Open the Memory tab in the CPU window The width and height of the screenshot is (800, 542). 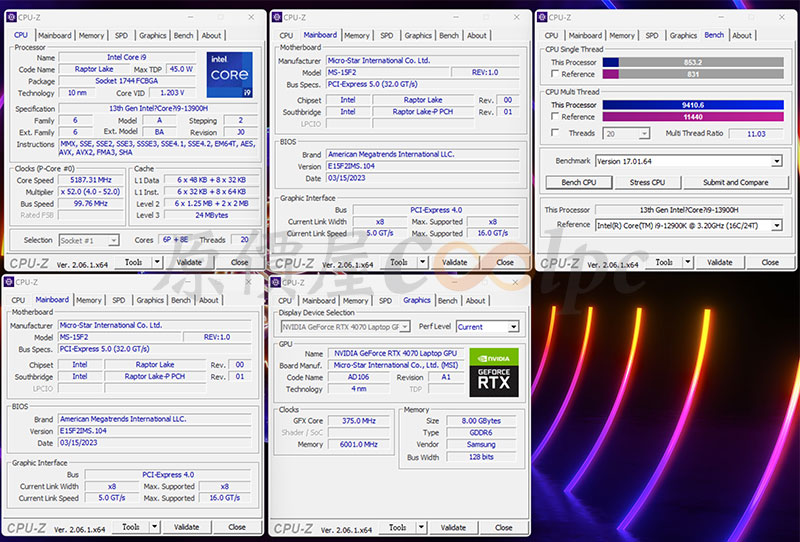[91, 35]
